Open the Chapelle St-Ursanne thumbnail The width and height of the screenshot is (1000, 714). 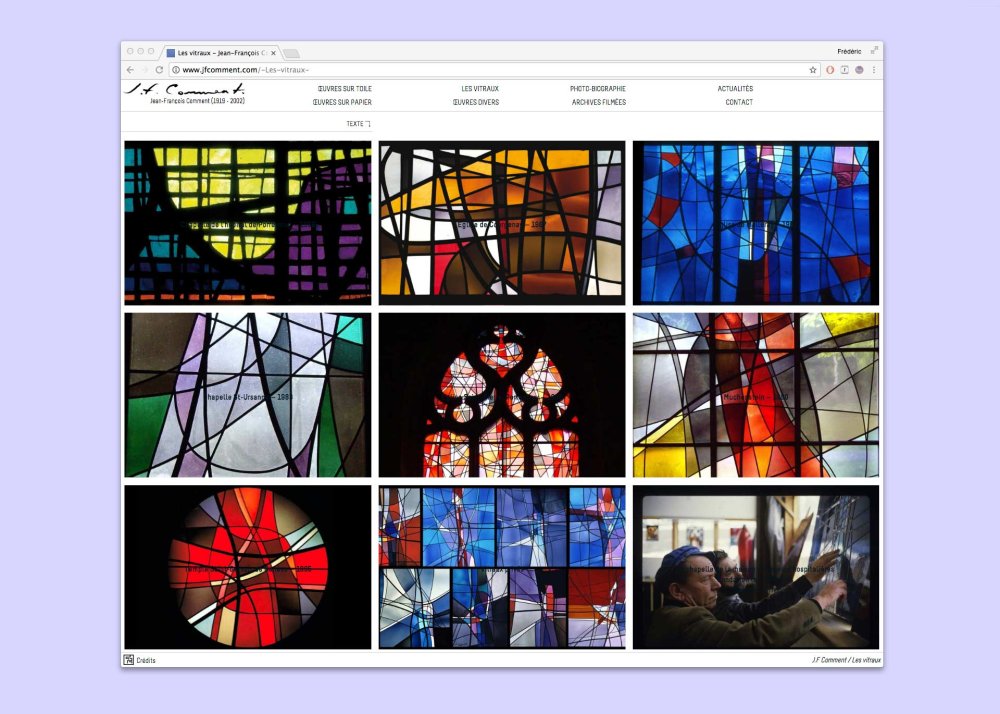pyautogui.click(x=247, y=395)
